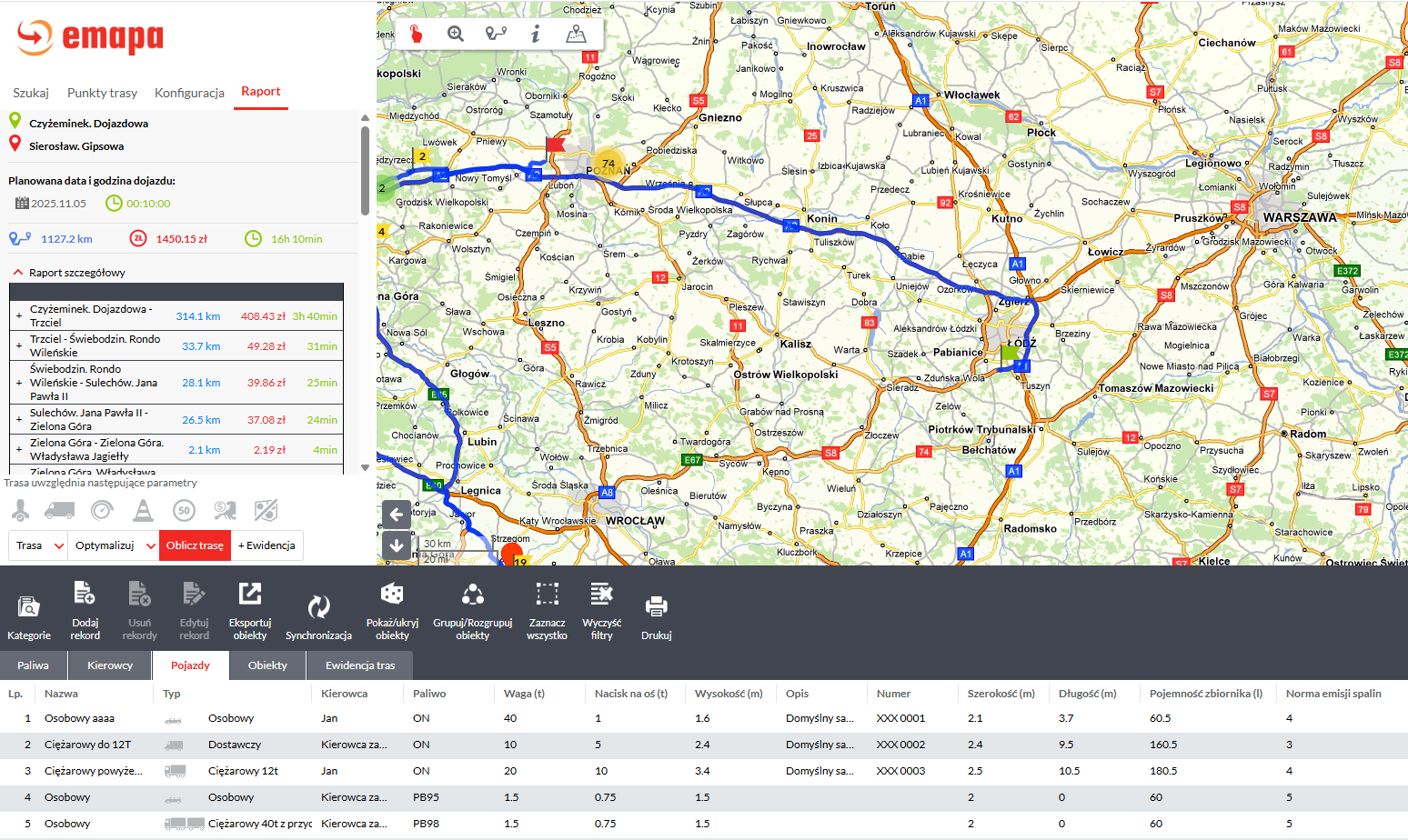The image size is (1408, 840).
Task: Click the + Ewidencja button
Action: click(x=267, y=545)
